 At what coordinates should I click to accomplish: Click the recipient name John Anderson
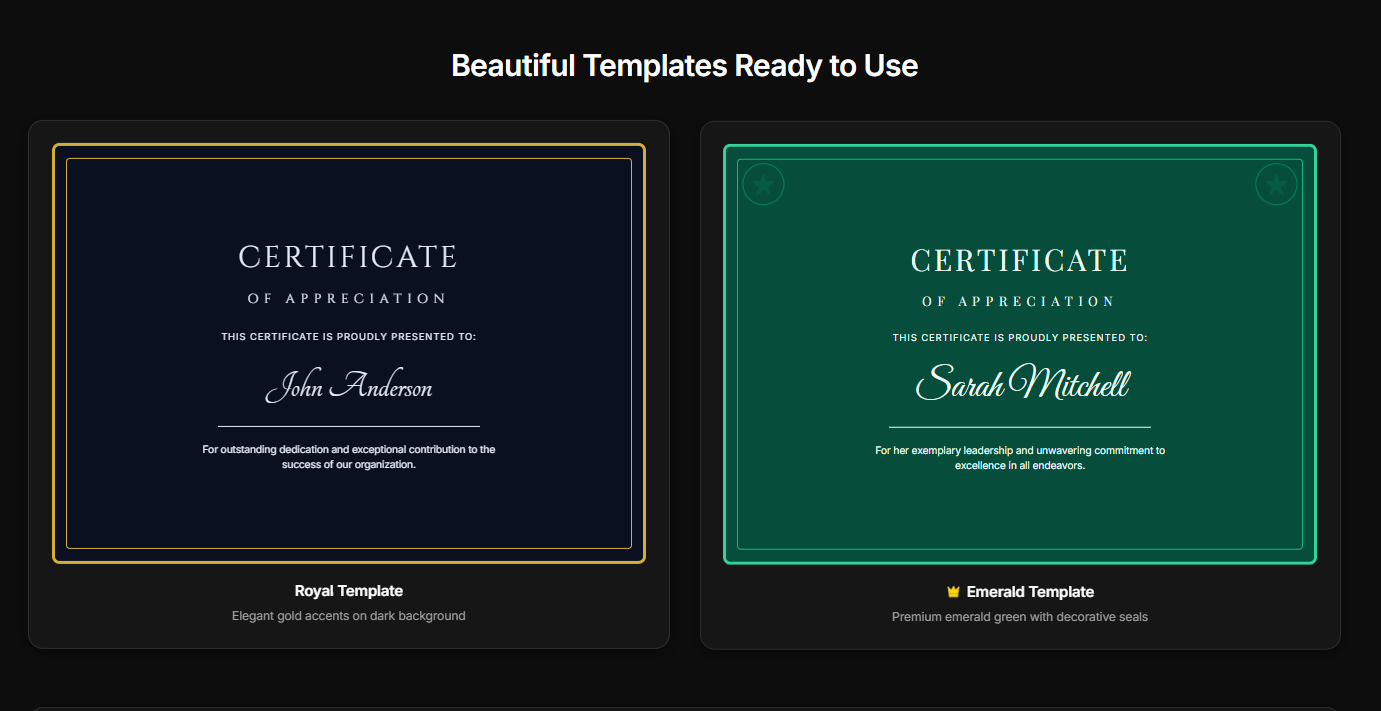(348, 388)
